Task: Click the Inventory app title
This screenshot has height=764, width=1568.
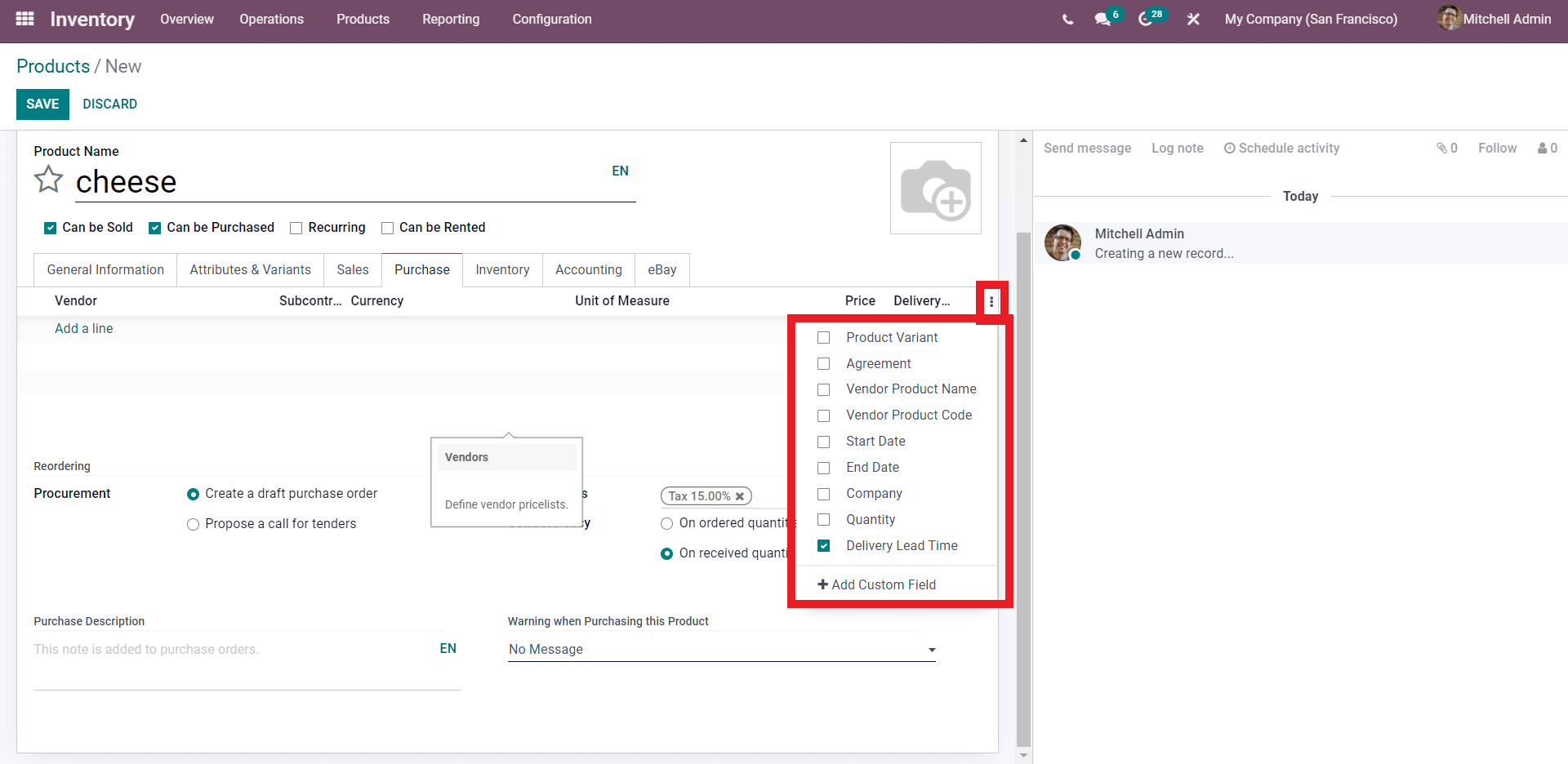Action: (x=92, y=19)
